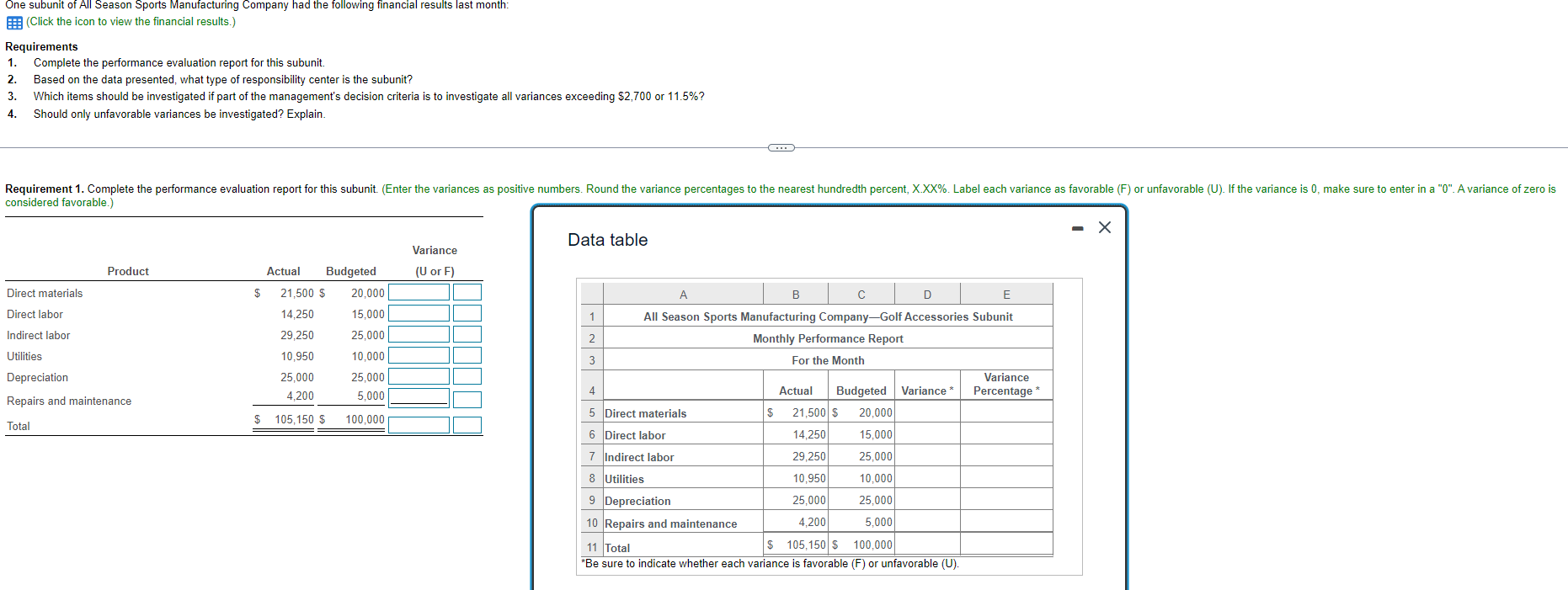
Task: Click the 'Product' column header in report
Action: [128, 271]
